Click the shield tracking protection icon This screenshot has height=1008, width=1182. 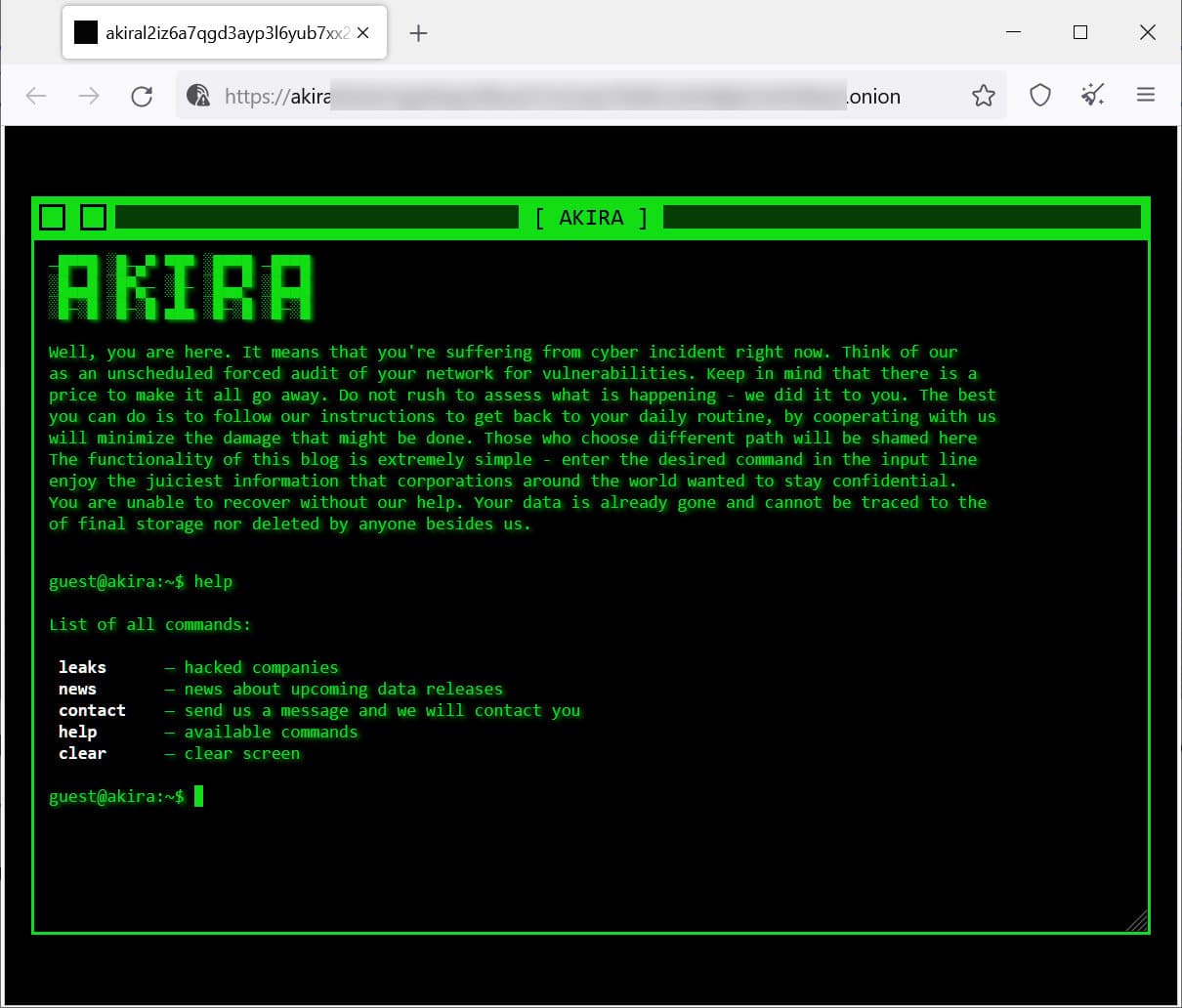[1039, 95]
